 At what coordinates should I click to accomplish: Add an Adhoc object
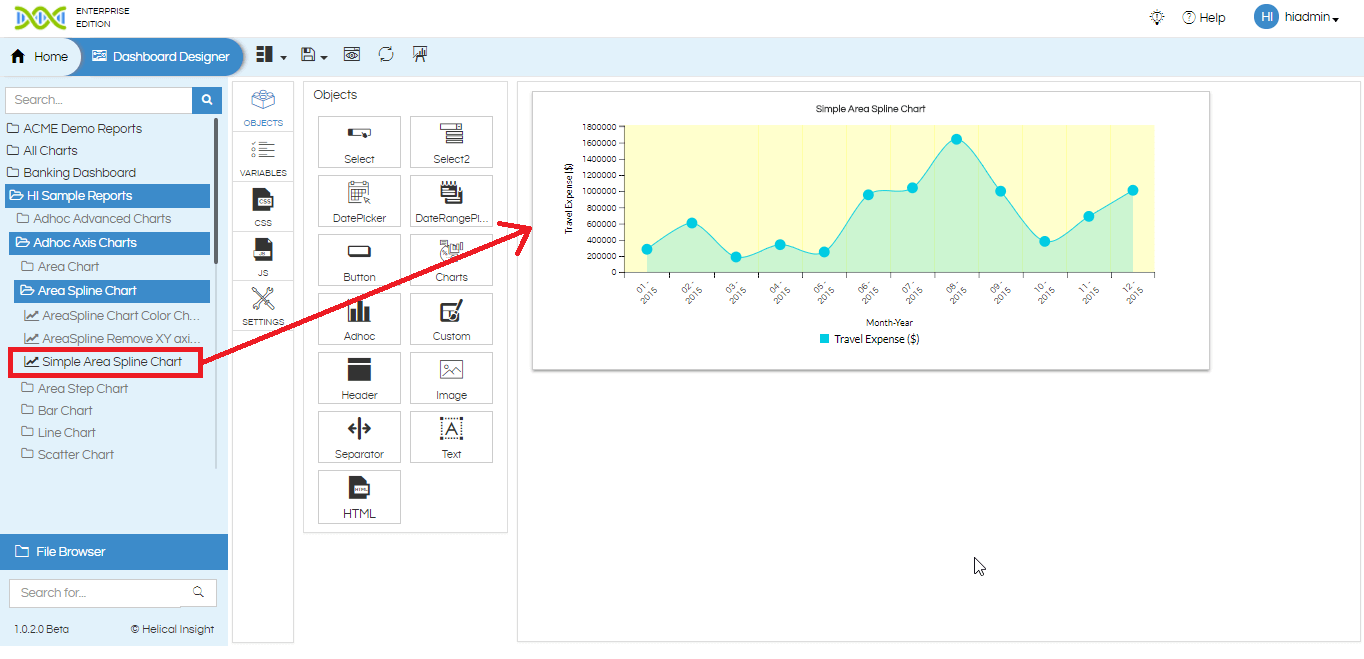click(359, 319)
